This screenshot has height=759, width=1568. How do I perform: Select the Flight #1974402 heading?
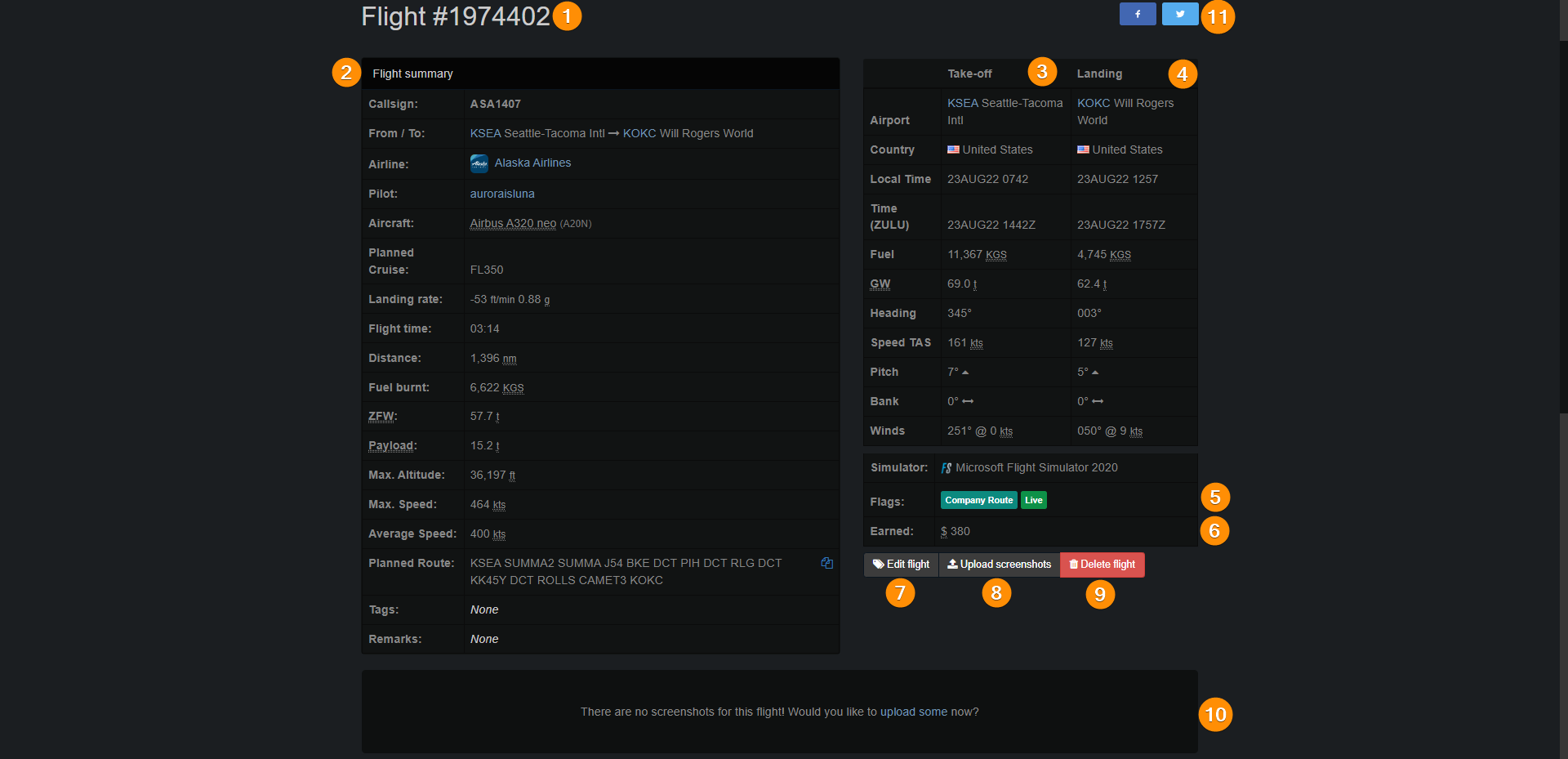[x=456, y=16]
